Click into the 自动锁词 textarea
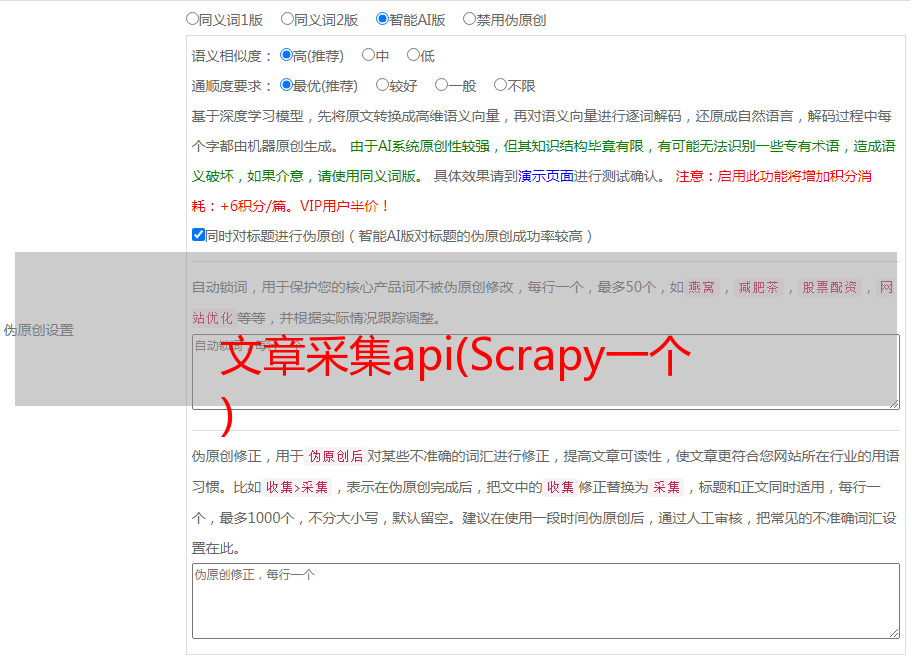Viewport: 911px width, 658px height. [x=546, y=372]
